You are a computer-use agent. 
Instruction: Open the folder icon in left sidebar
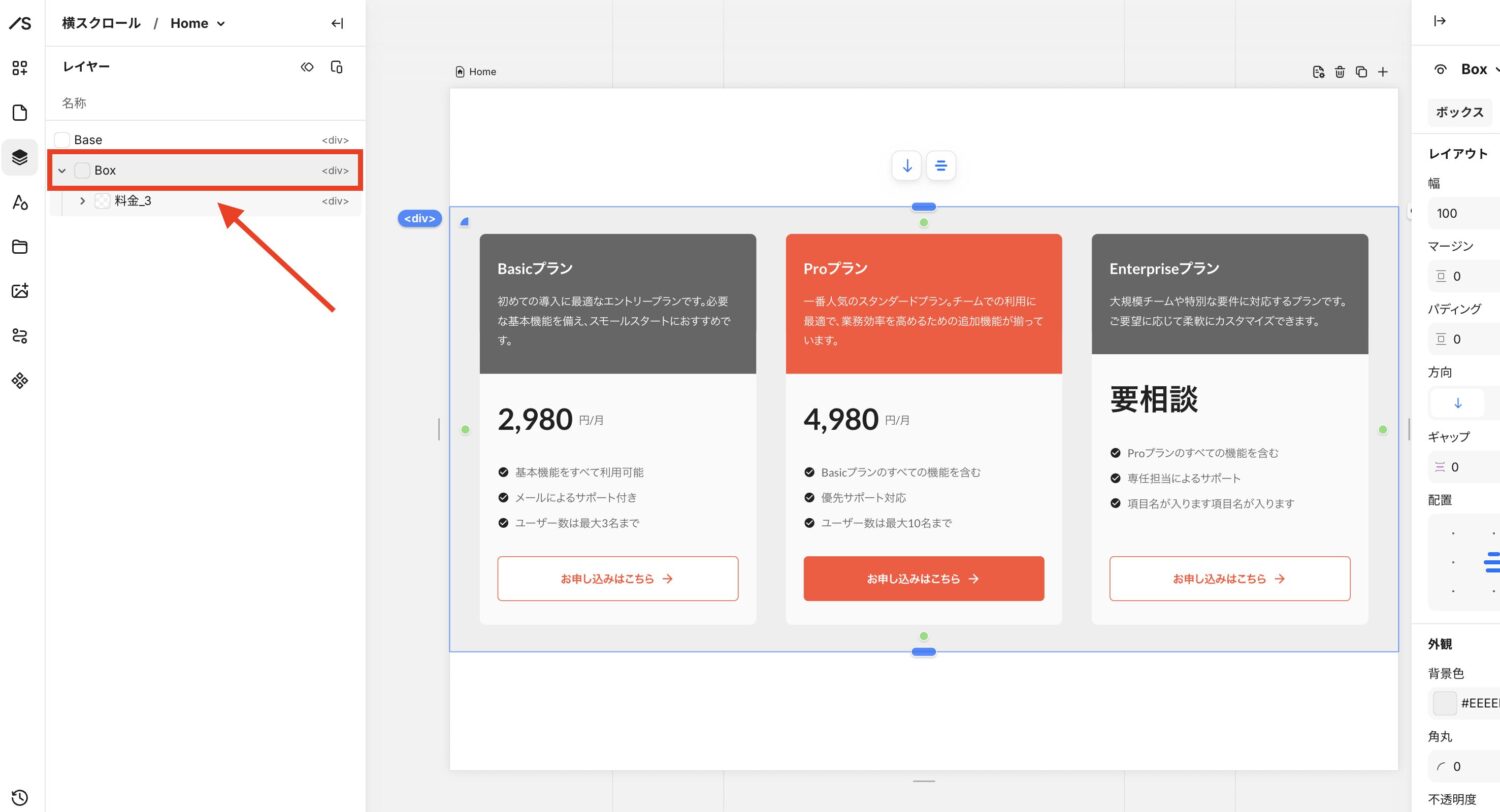pyautogui.click(x=19, y=247)
